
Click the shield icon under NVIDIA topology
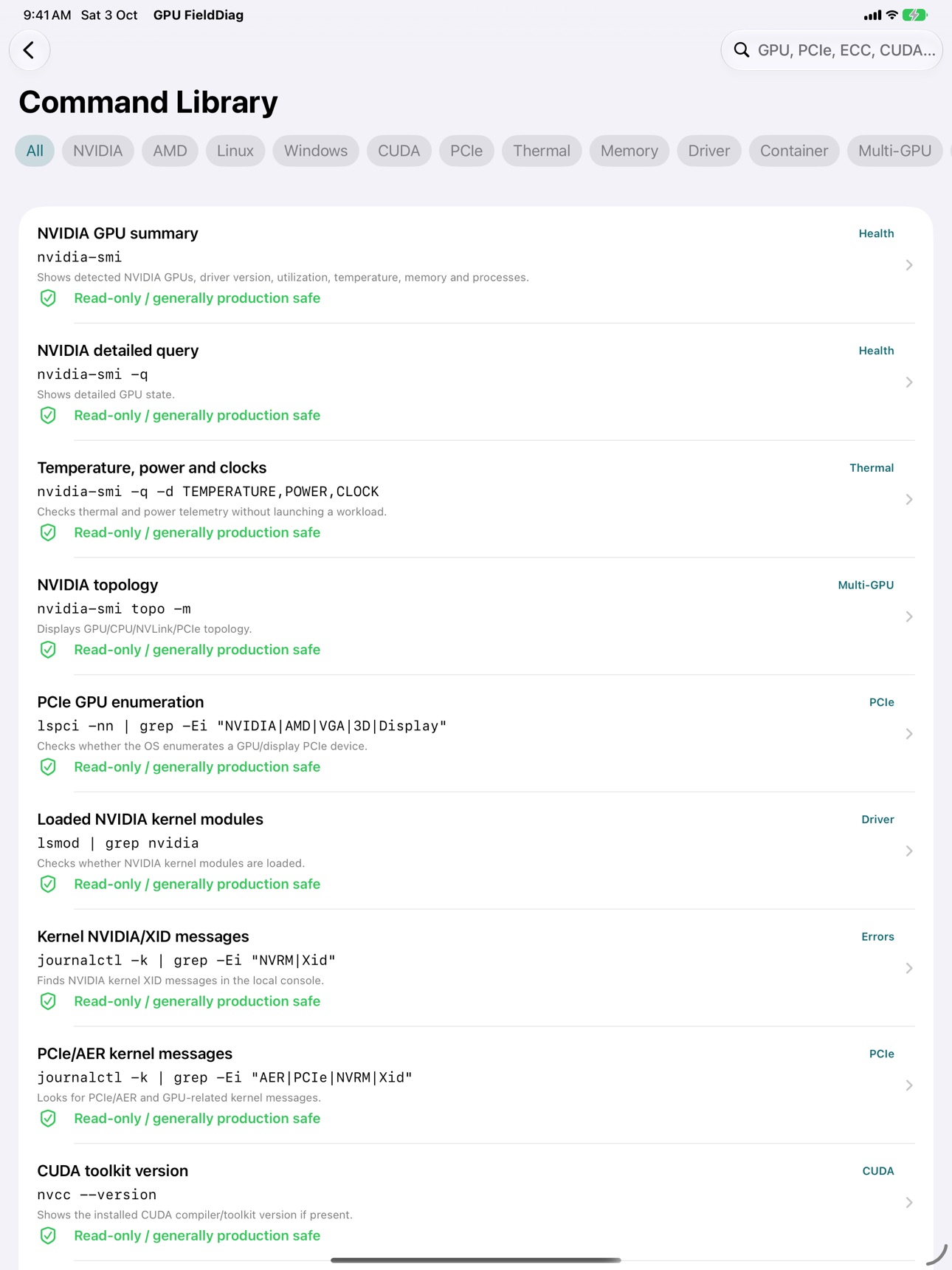(48, 650)
